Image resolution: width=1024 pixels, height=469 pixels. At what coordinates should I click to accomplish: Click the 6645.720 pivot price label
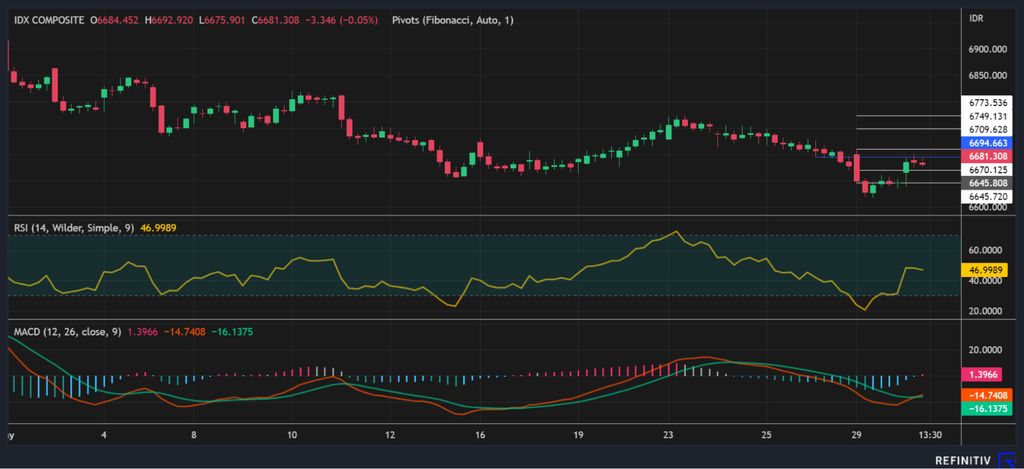tap(988, 196)
